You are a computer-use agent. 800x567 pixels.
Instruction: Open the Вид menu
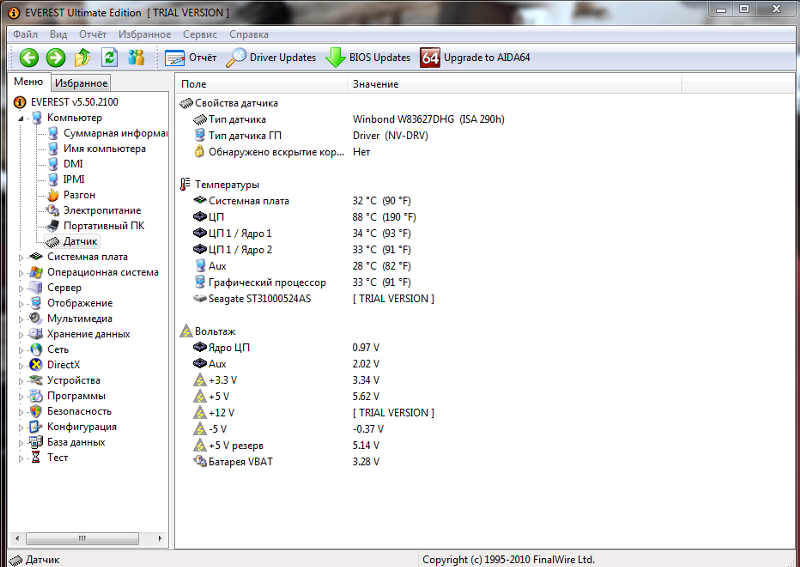pos(59,34)
